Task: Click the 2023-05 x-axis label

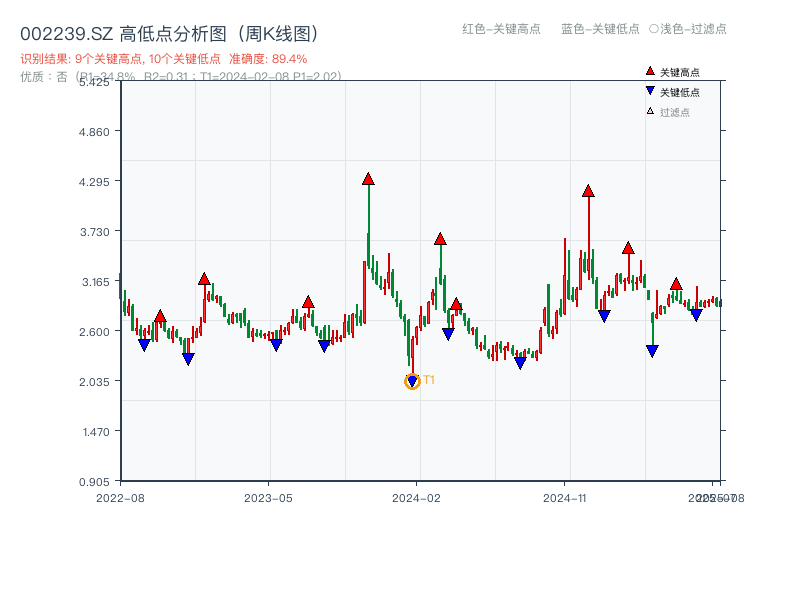Action: click(268, 498)
